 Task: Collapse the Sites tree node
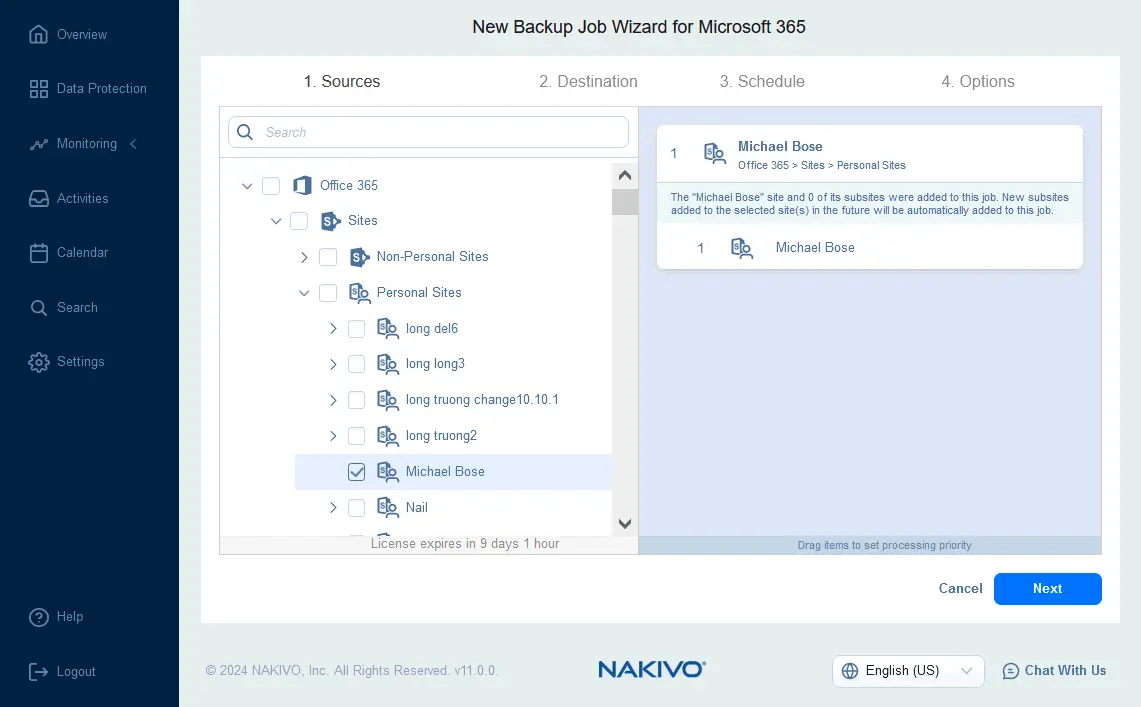[x=276, y=221]
